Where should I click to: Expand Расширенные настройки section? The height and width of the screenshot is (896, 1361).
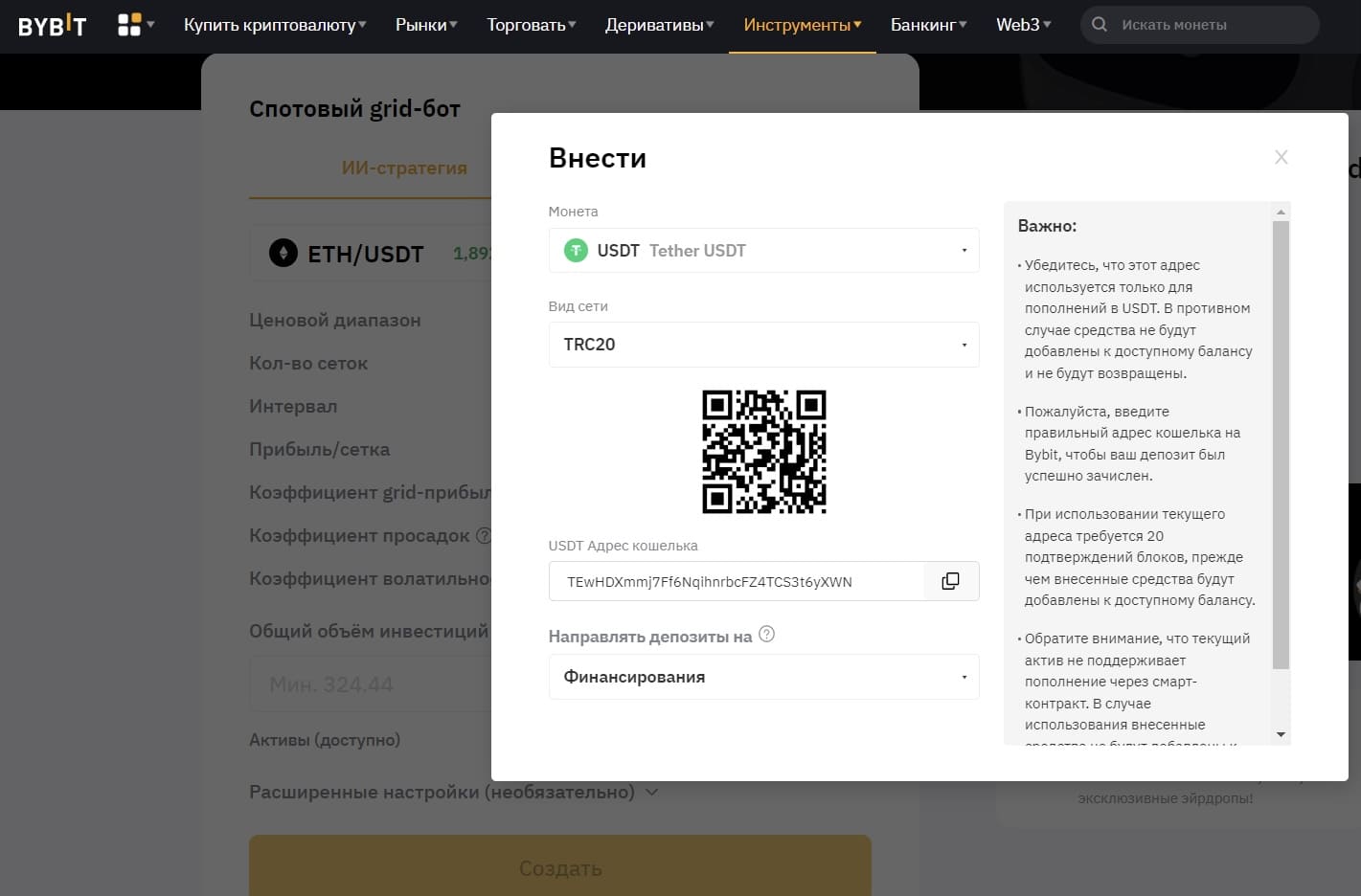coord(454,793)
